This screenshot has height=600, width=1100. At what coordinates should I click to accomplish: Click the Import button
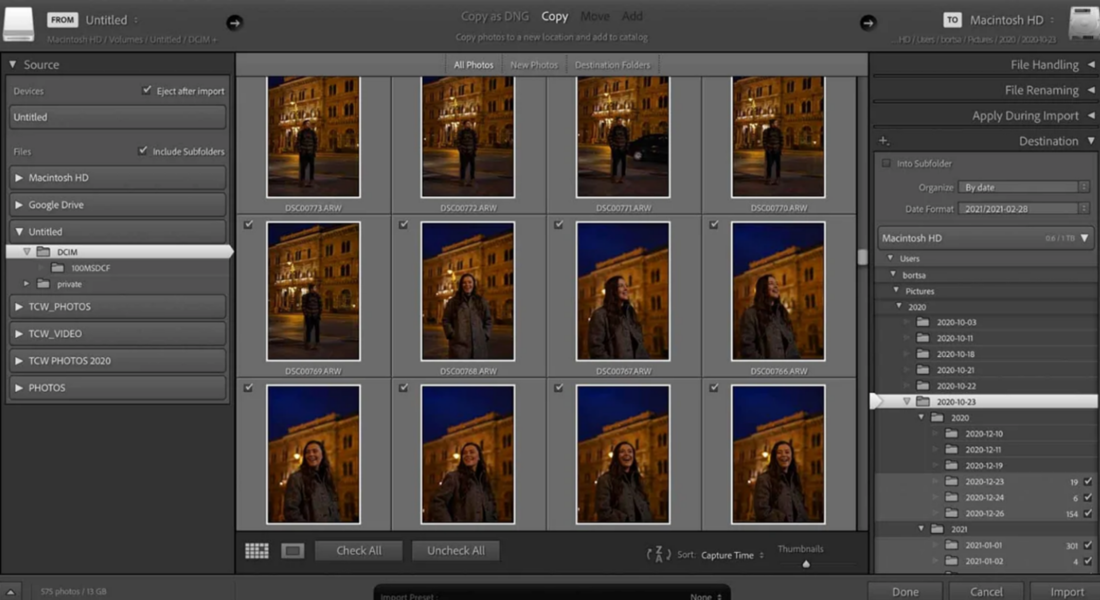(1066, 591)
